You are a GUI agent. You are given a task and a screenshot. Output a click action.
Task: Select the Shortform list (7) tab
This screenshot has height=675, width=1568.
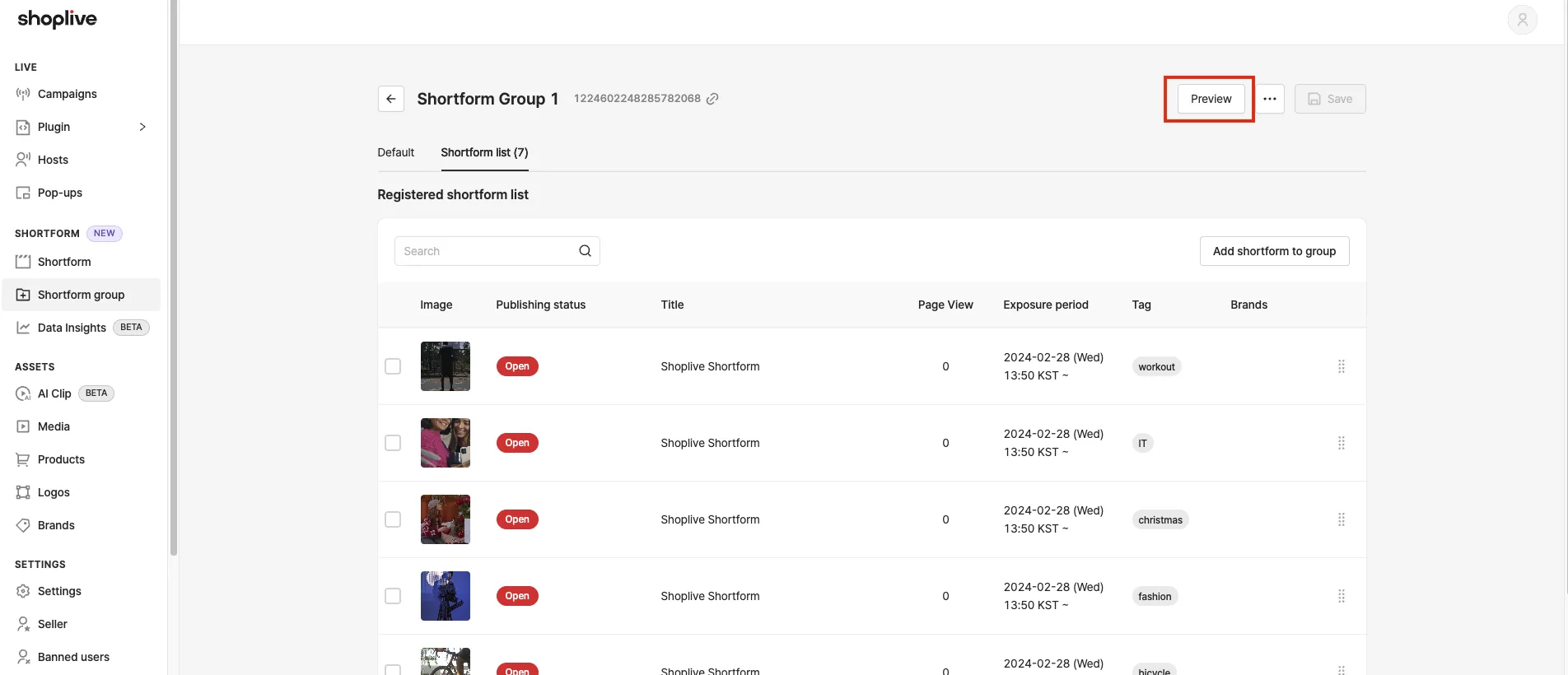click(x=484, y=152)
